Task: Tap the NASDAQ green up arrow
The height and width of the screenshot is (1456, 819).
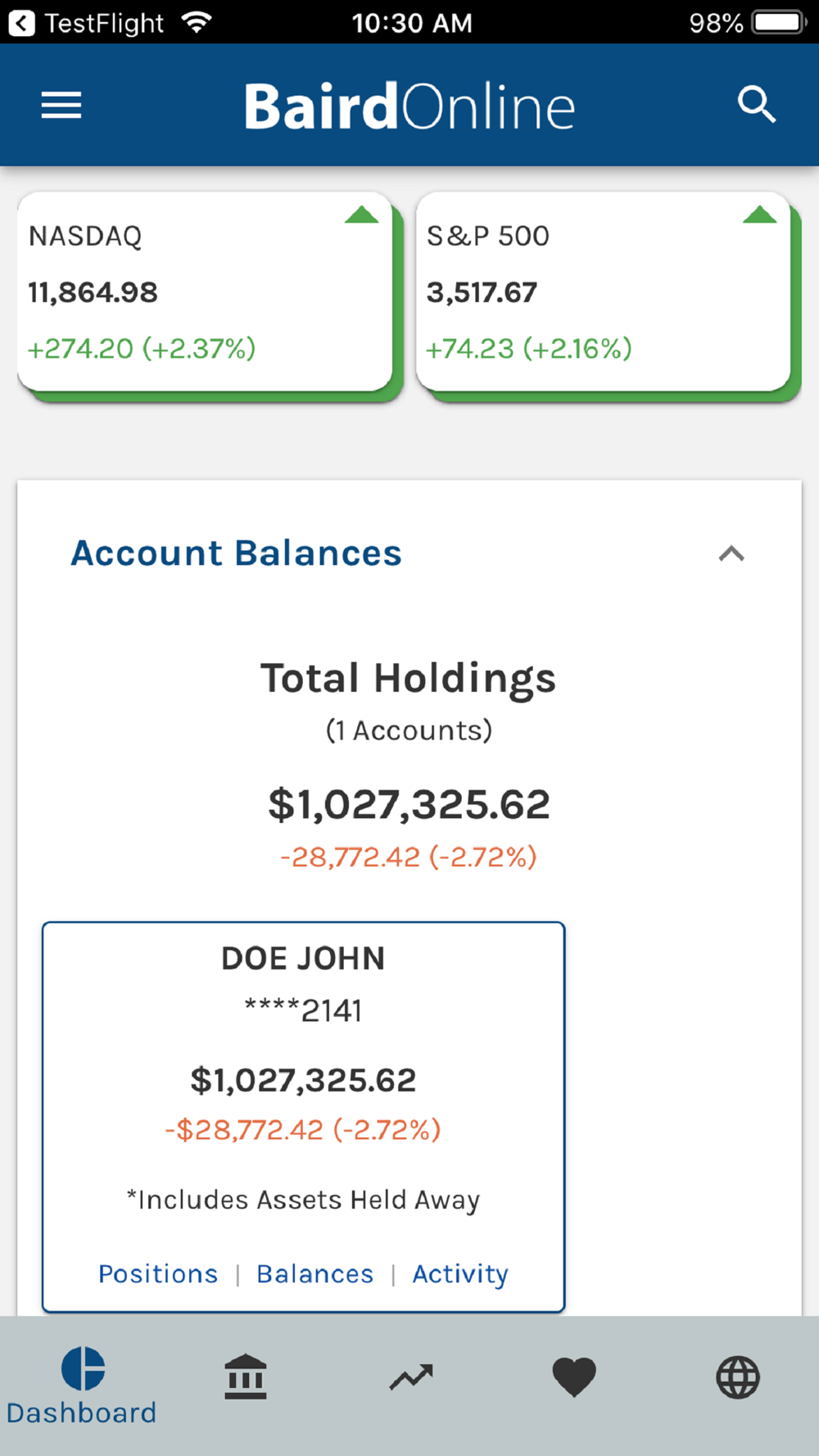Action: [x=361, y=215]
